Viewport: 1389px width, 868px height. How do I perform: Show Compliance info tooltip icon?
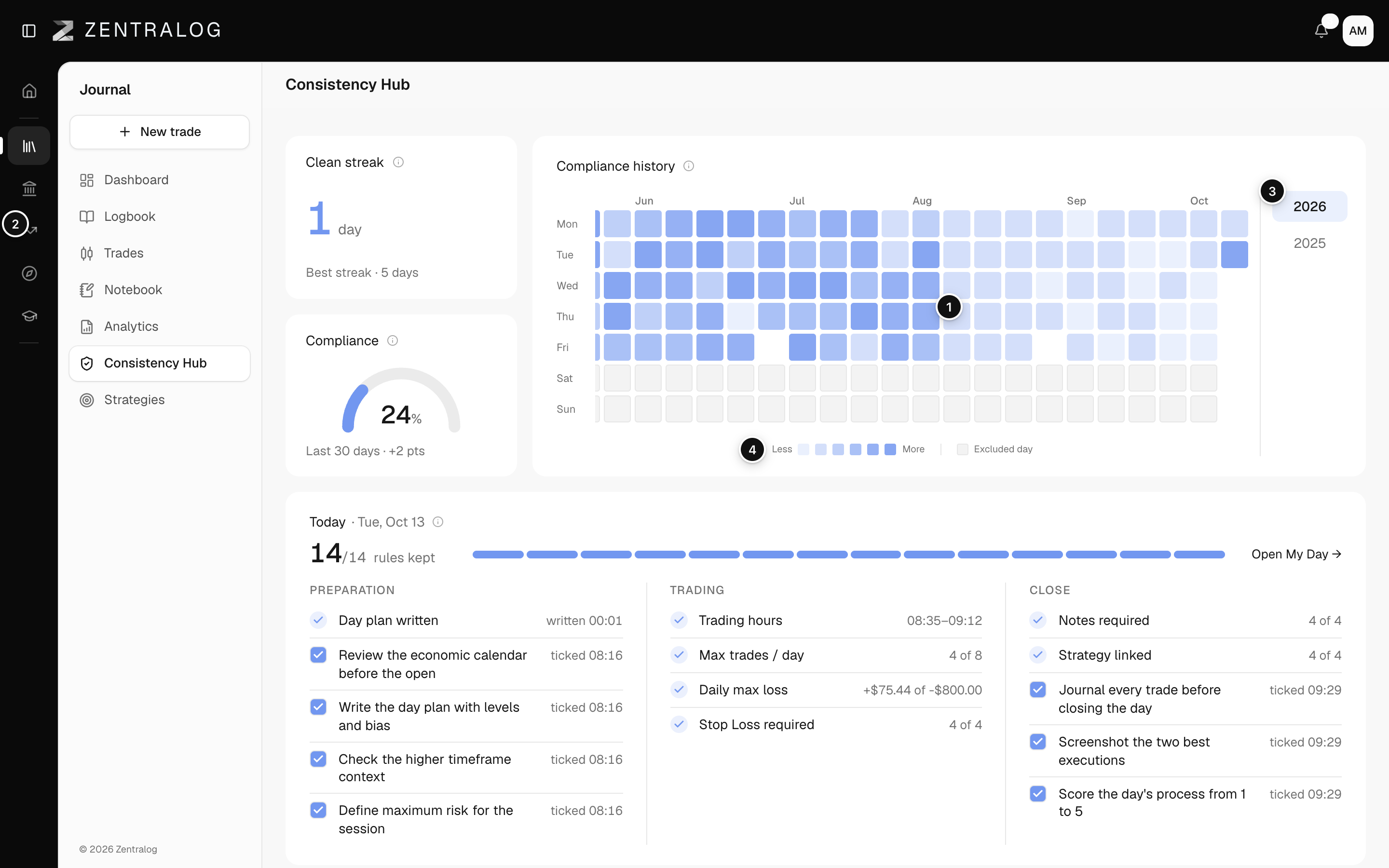point(393,341)
